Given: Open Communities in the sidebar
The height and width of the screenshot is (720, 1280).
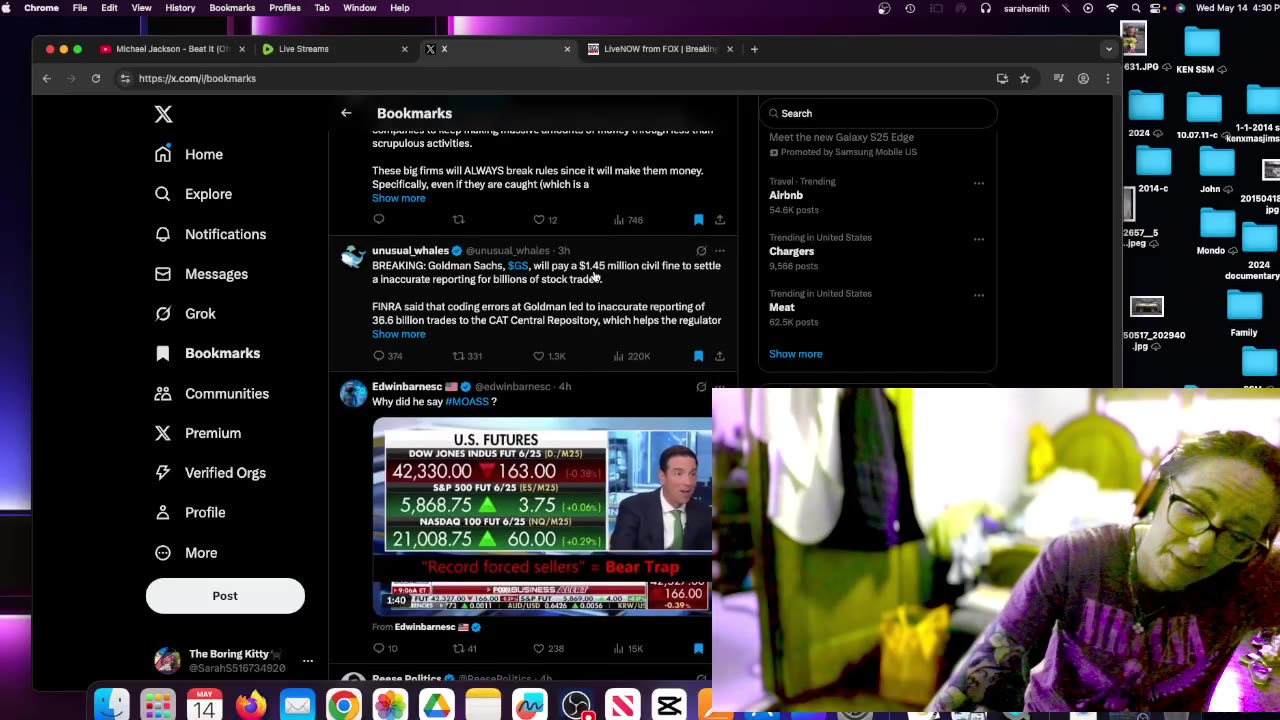Looking at the screenshot, I should [212, 393].
